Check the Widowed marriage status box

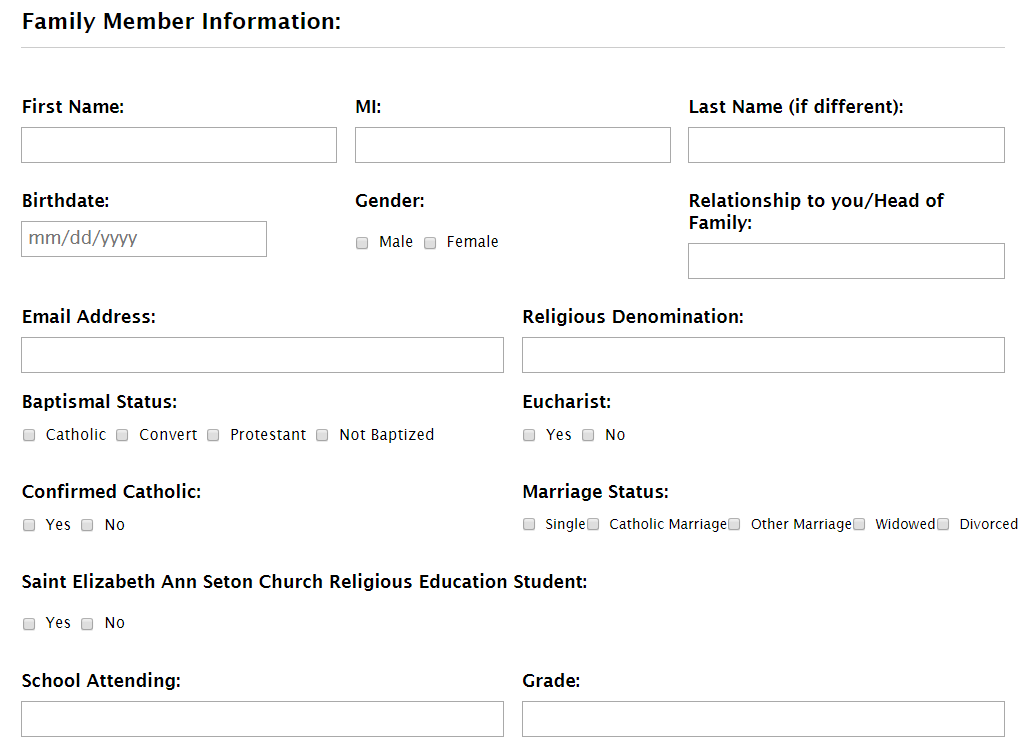(x=859, y=524)
